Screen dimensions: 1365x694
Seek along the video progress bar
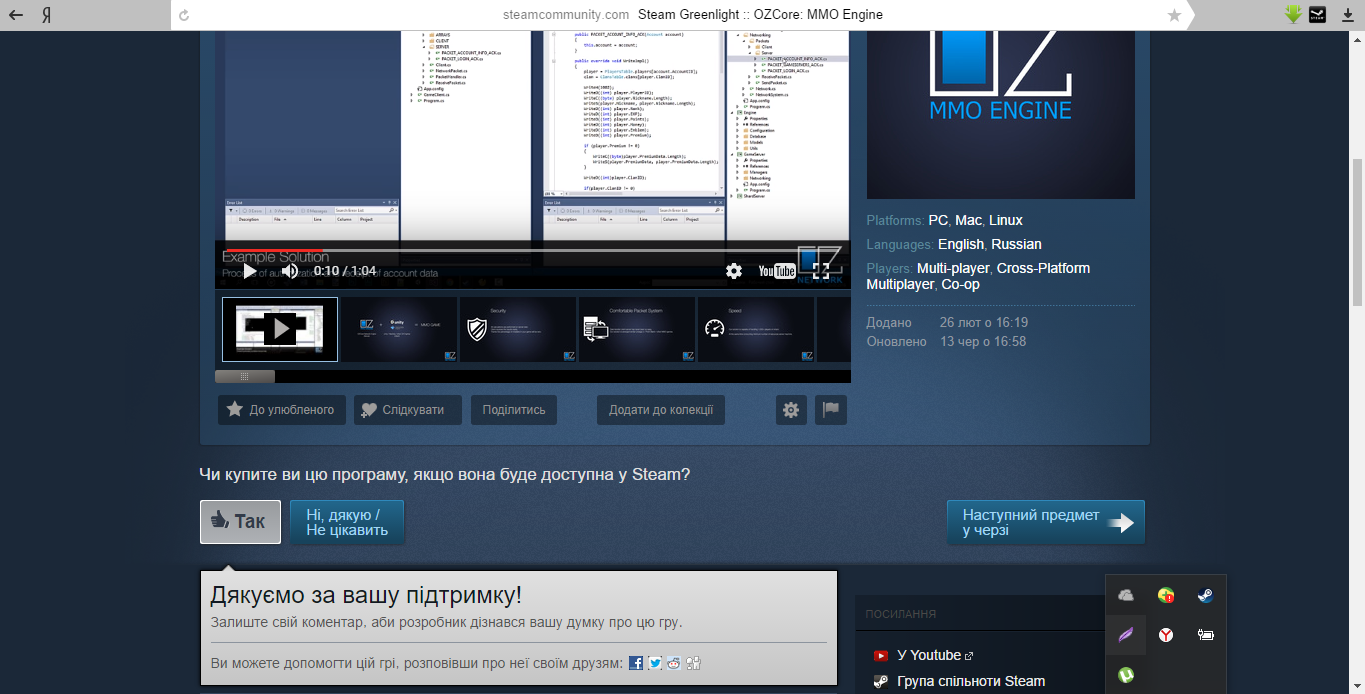[x=533, y=250]
